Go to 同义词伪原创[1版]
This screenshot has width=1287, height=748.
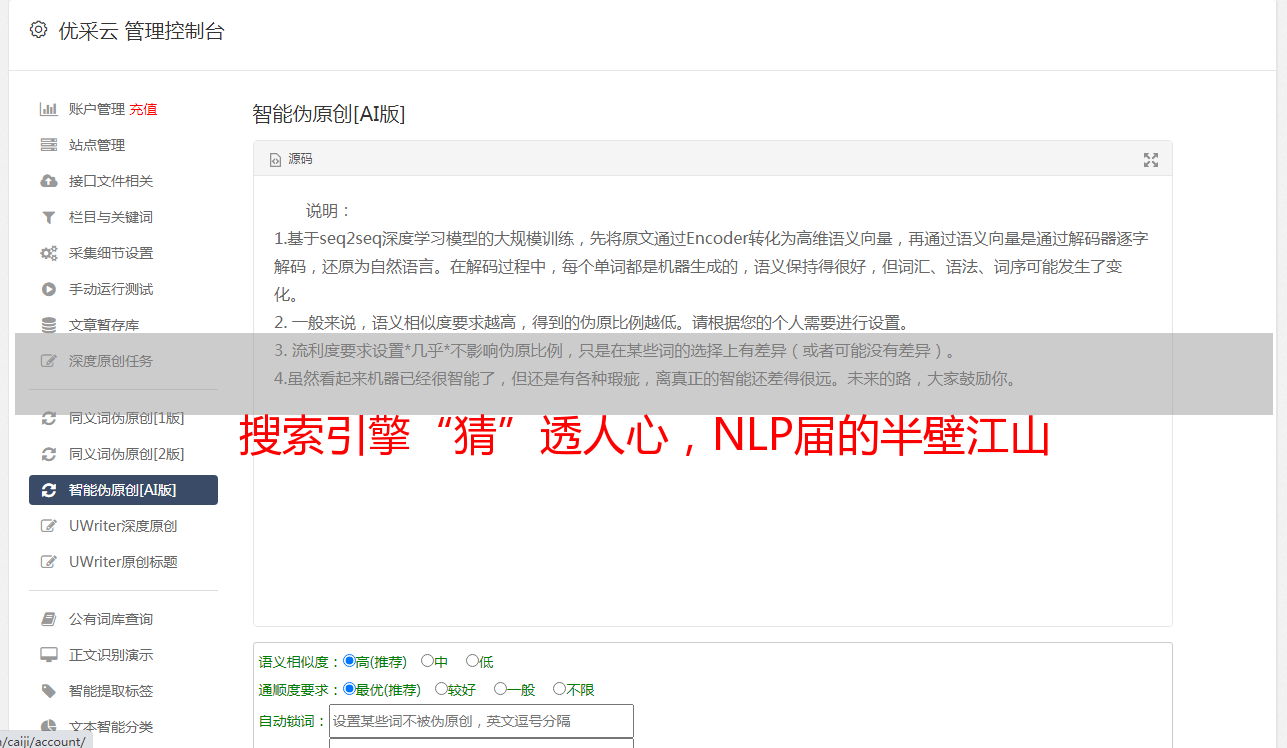pos(127,418)
